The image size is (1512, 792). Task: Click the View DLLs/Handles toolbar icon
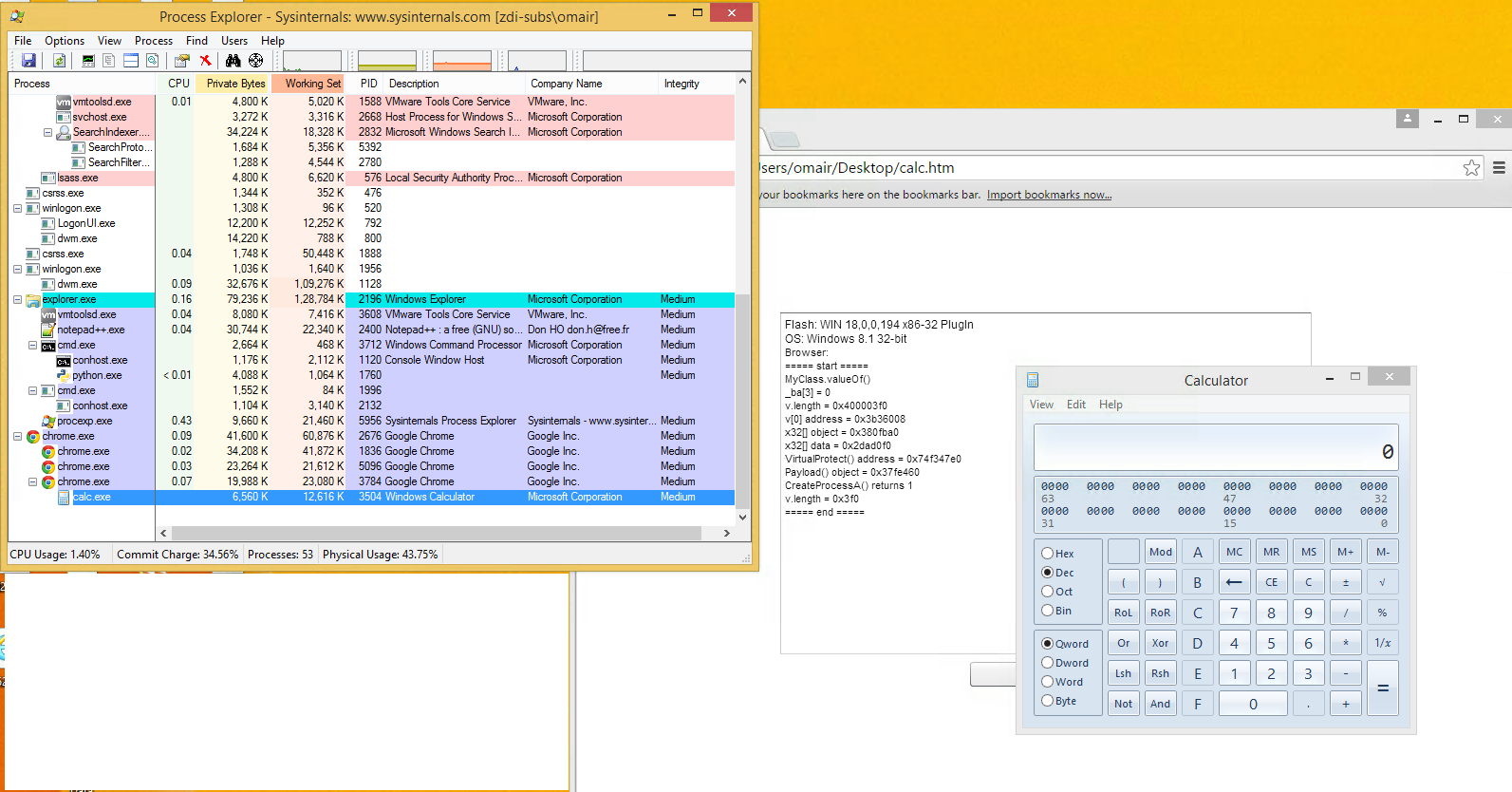[x=152, y=61]
